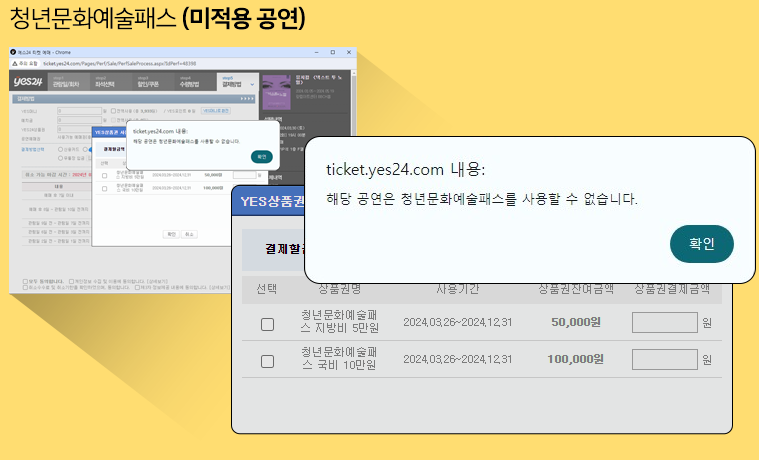The image size is (759, 460).
Task: Click 취소 at bottom of small YES상품권 popup
Action: click(189, 234)
